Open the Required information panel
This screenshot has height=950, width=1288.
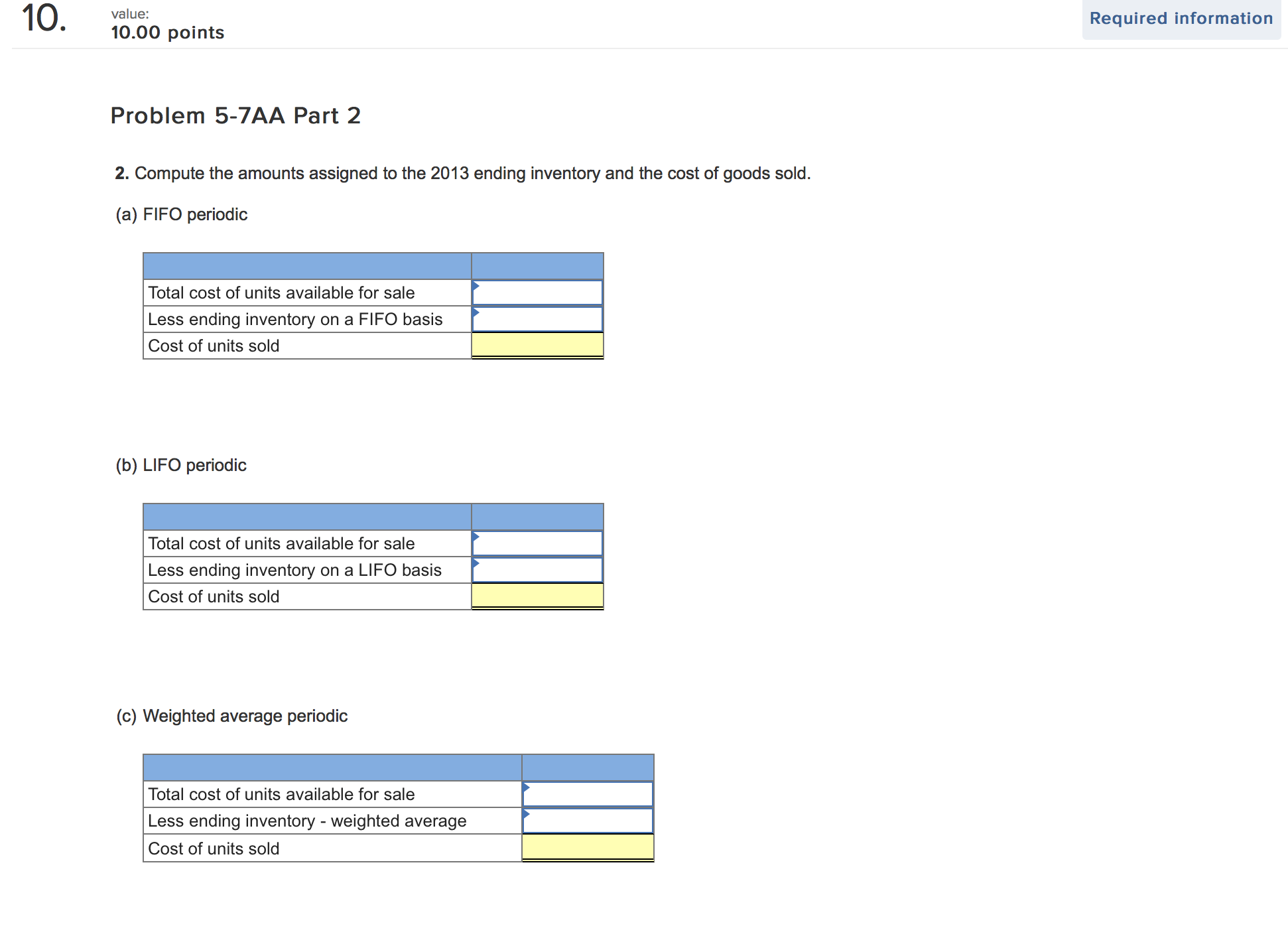[x=1182, y=18]
